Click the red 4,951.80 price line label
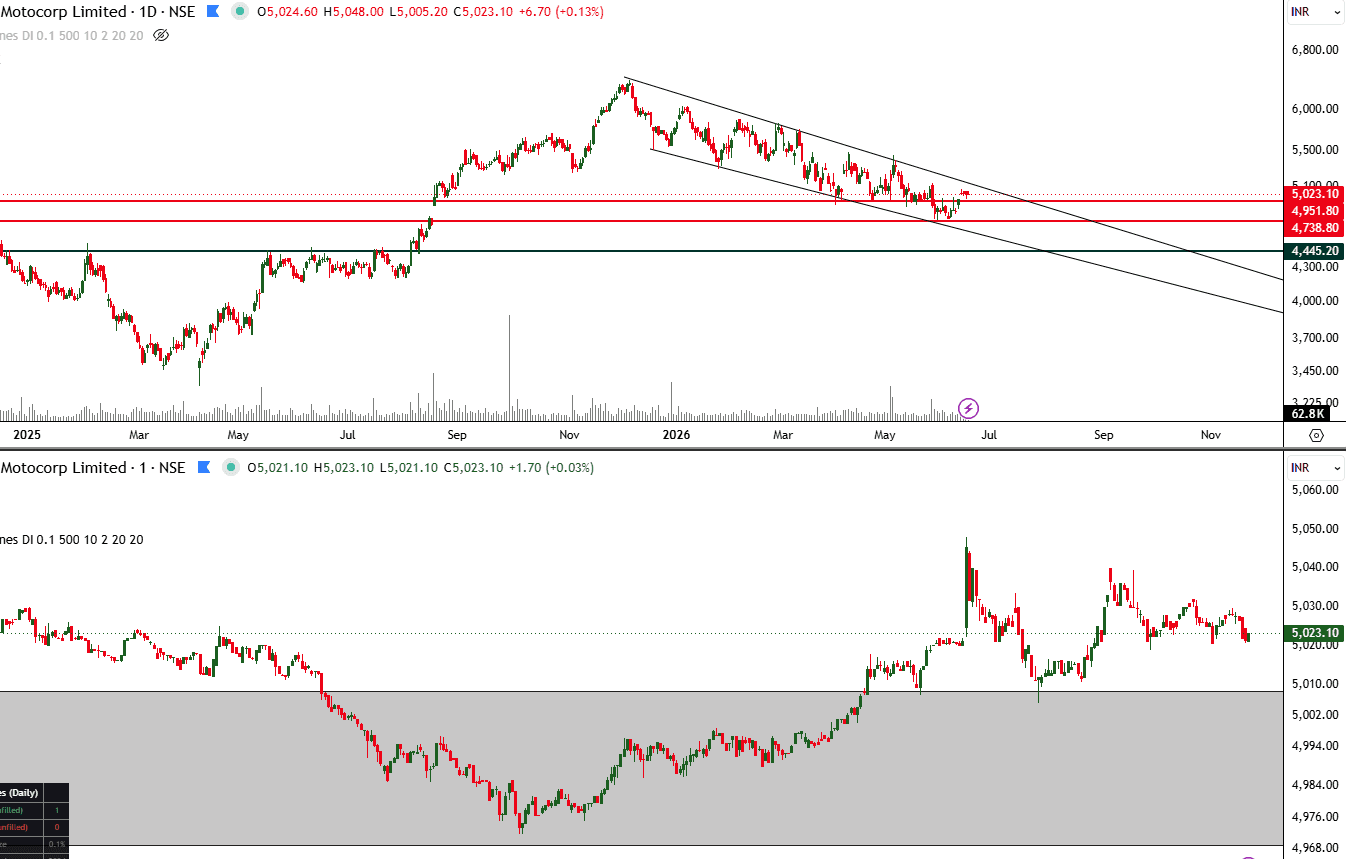The image size is (1346, 859). pos(1315,211)
